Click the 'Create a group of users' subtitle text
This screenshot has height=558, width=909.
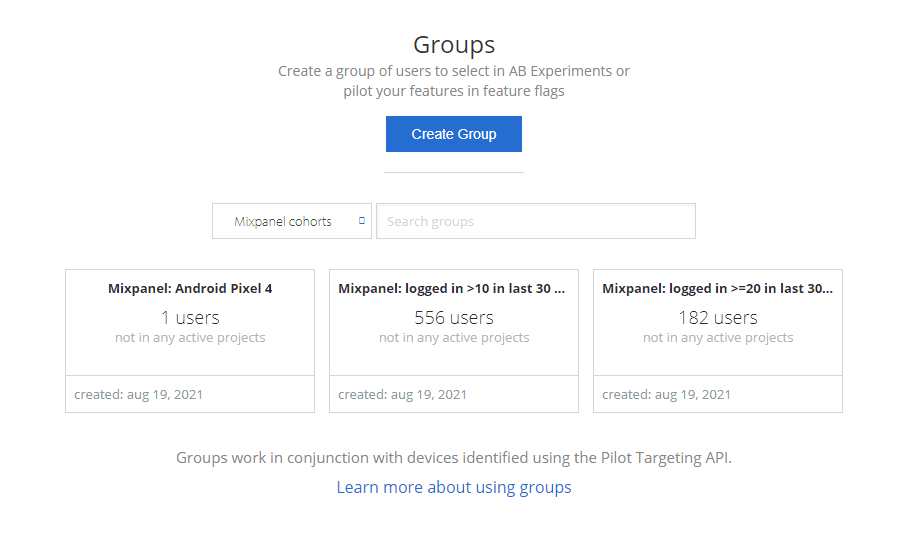[x=453, y=71]
